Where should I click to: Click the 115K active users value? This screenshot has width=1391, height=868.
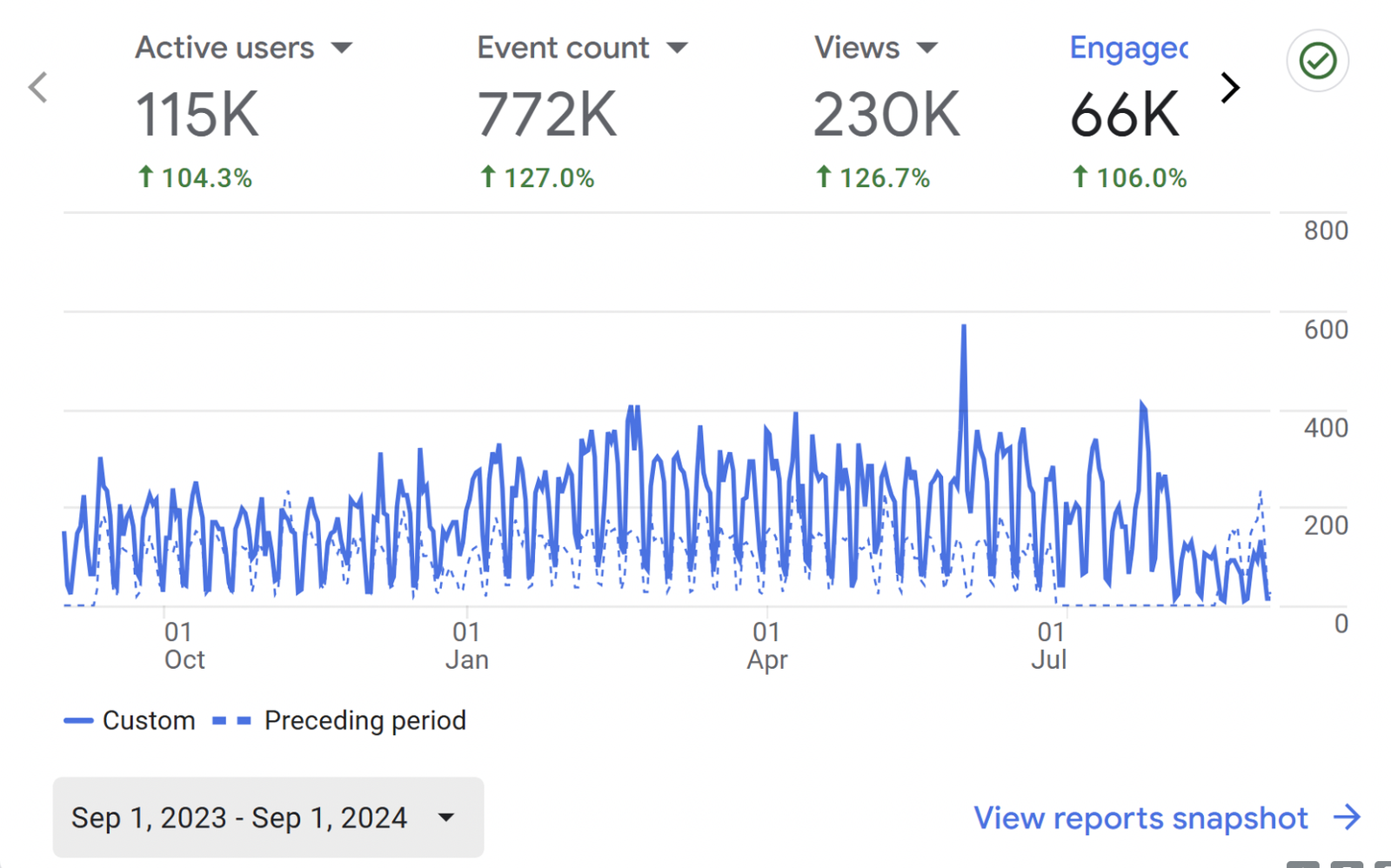click(x=197, y=115)
